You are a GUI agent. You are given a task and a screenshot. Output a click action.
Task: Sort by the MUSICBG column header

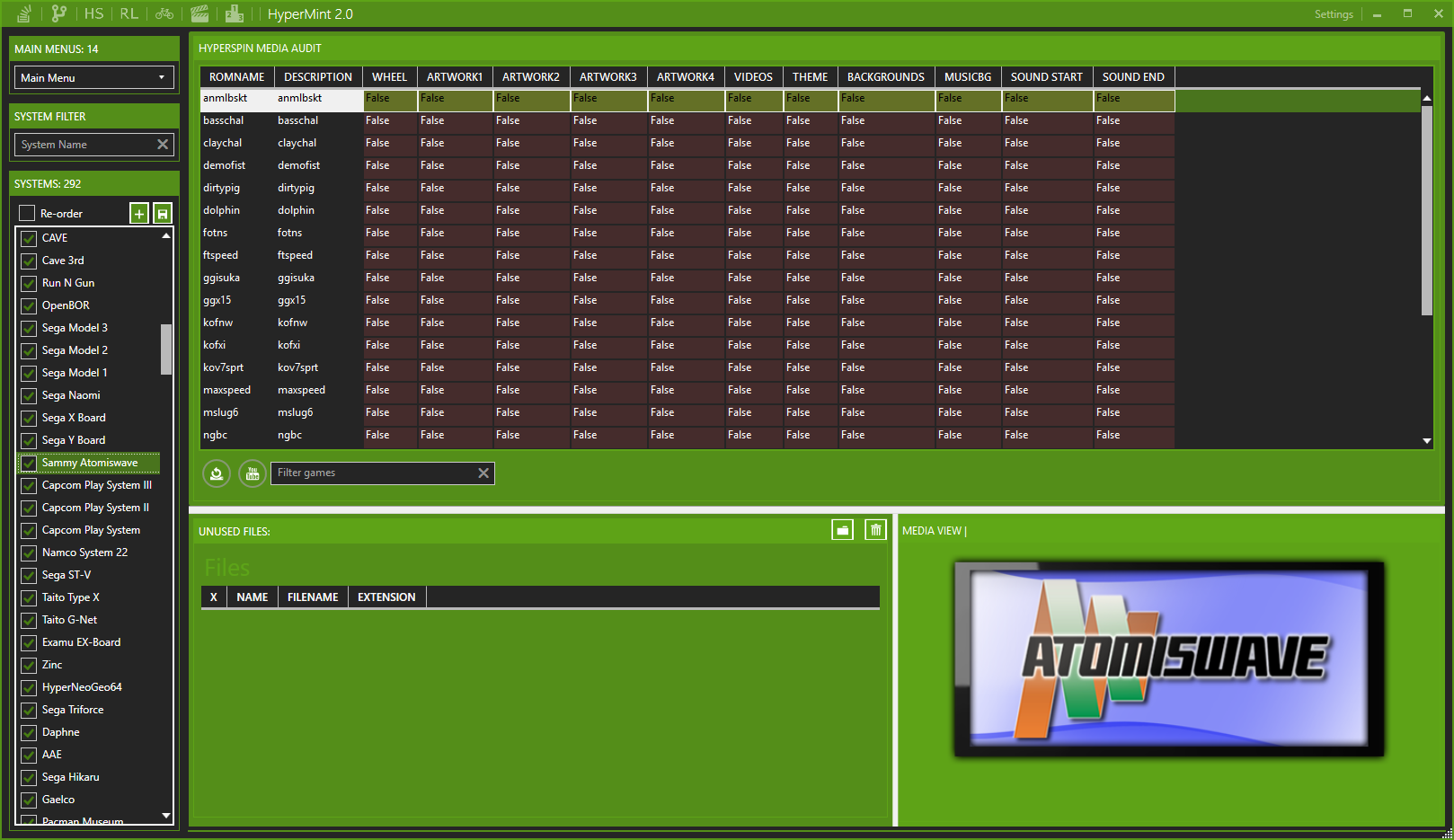968,77
